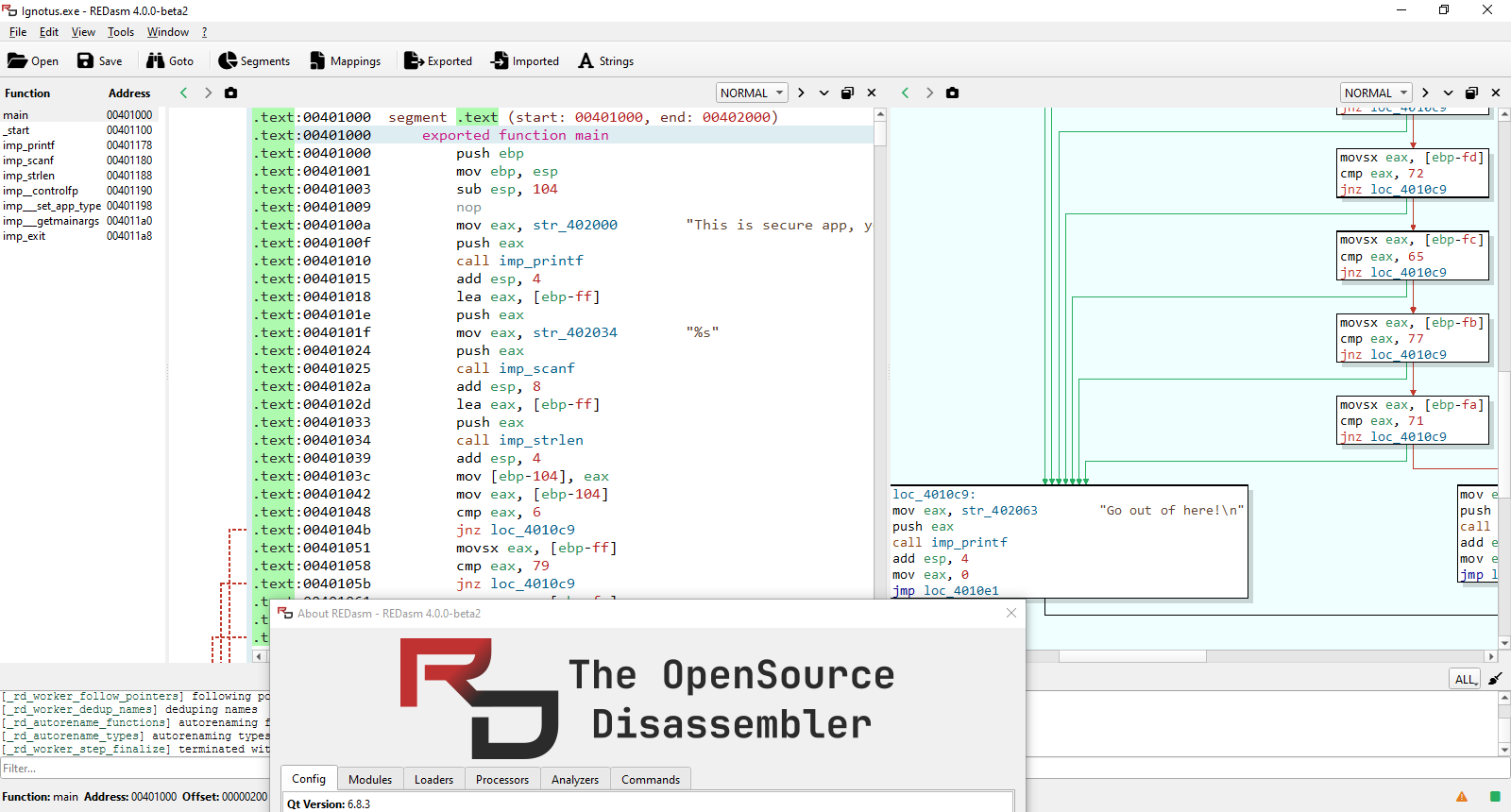The height and width of the screenshot is (812, 1511).
Task: Detach the graph panel into window
Action: (x=1471, y=93)
